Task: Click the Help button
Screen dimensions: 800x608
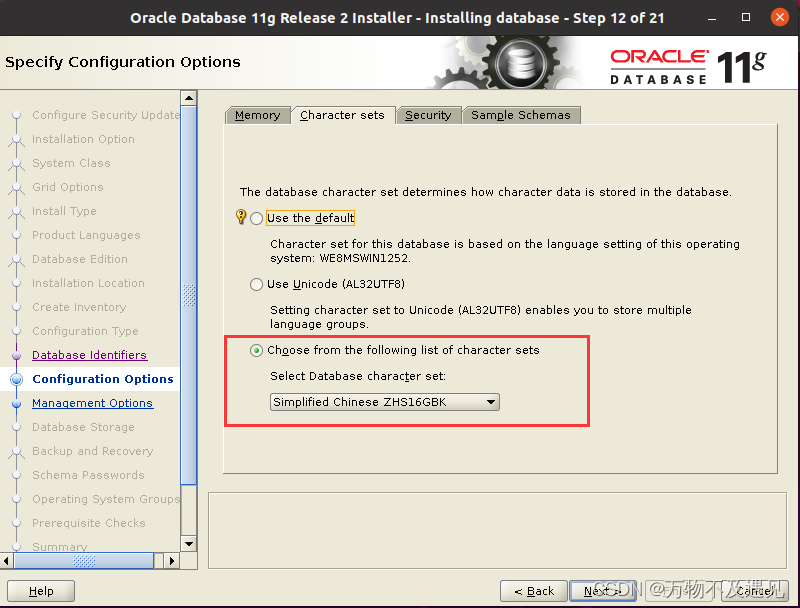Action: [x=41, y=591]
